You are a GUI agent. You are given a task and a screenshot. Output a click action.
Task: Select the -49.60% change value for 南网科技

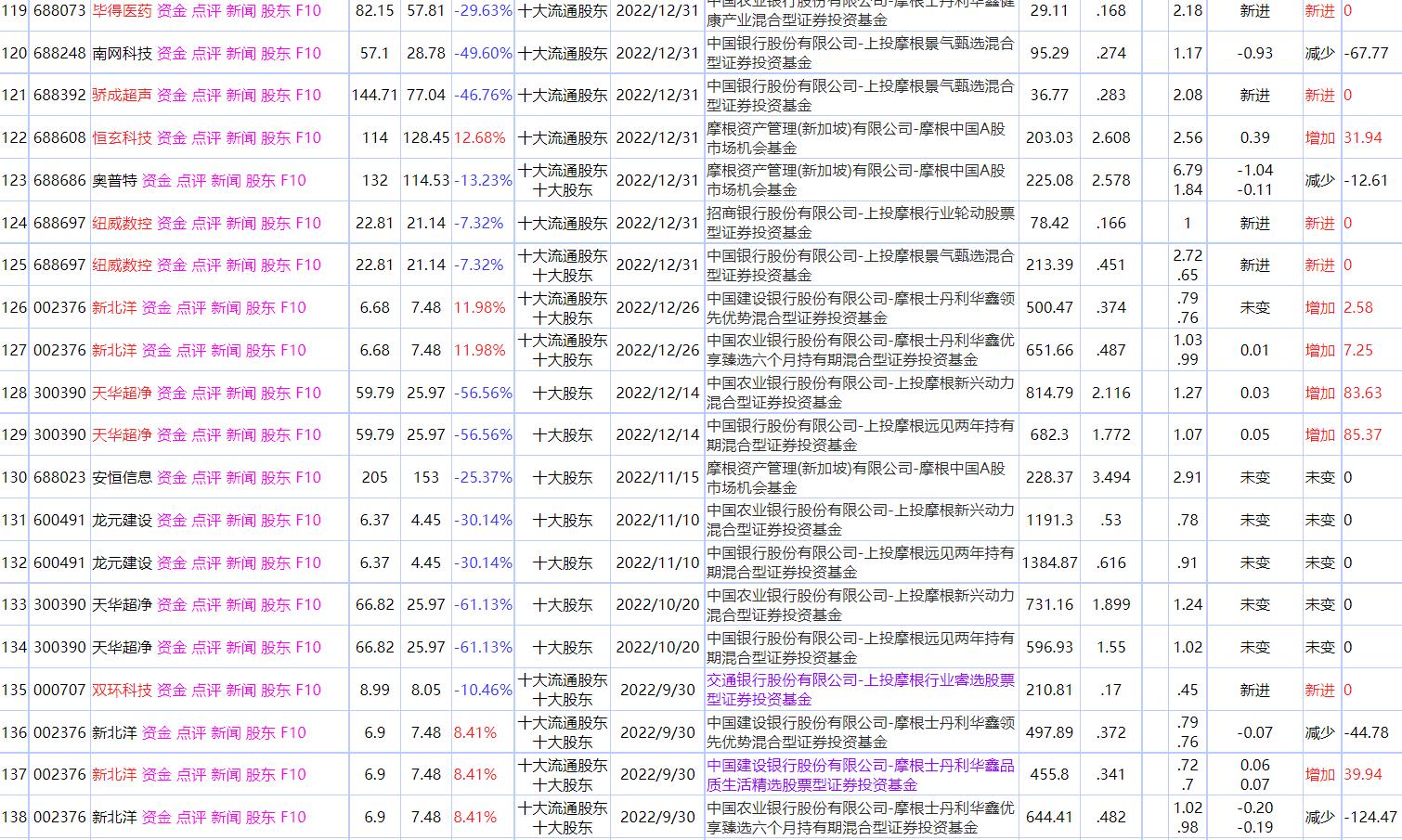coord(482,54)
